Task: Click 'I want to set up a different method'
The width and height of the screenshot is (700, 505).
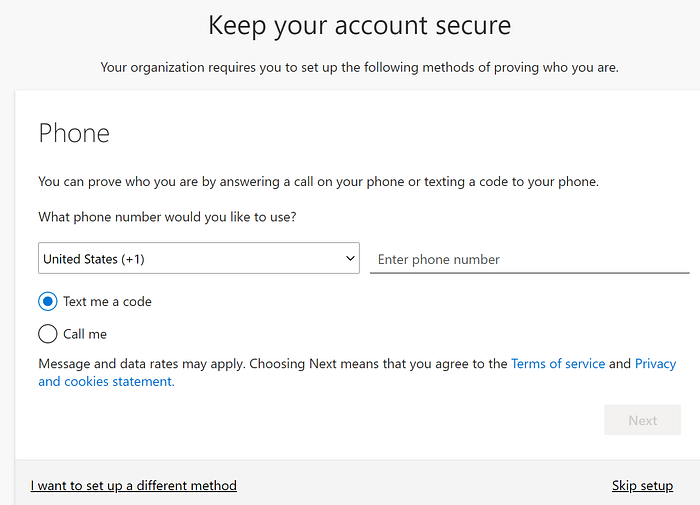Action: coord(134,486)
